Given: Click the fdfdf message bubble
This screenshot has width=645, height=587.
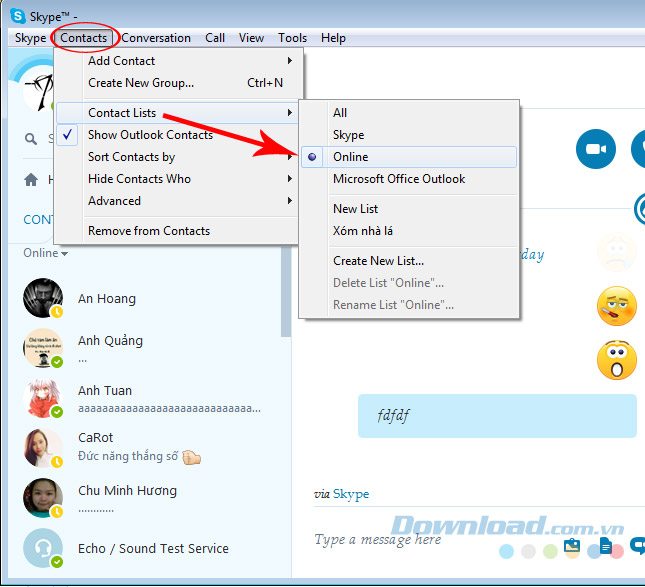Looking at the screenshot, I should [x=497, y=416].
